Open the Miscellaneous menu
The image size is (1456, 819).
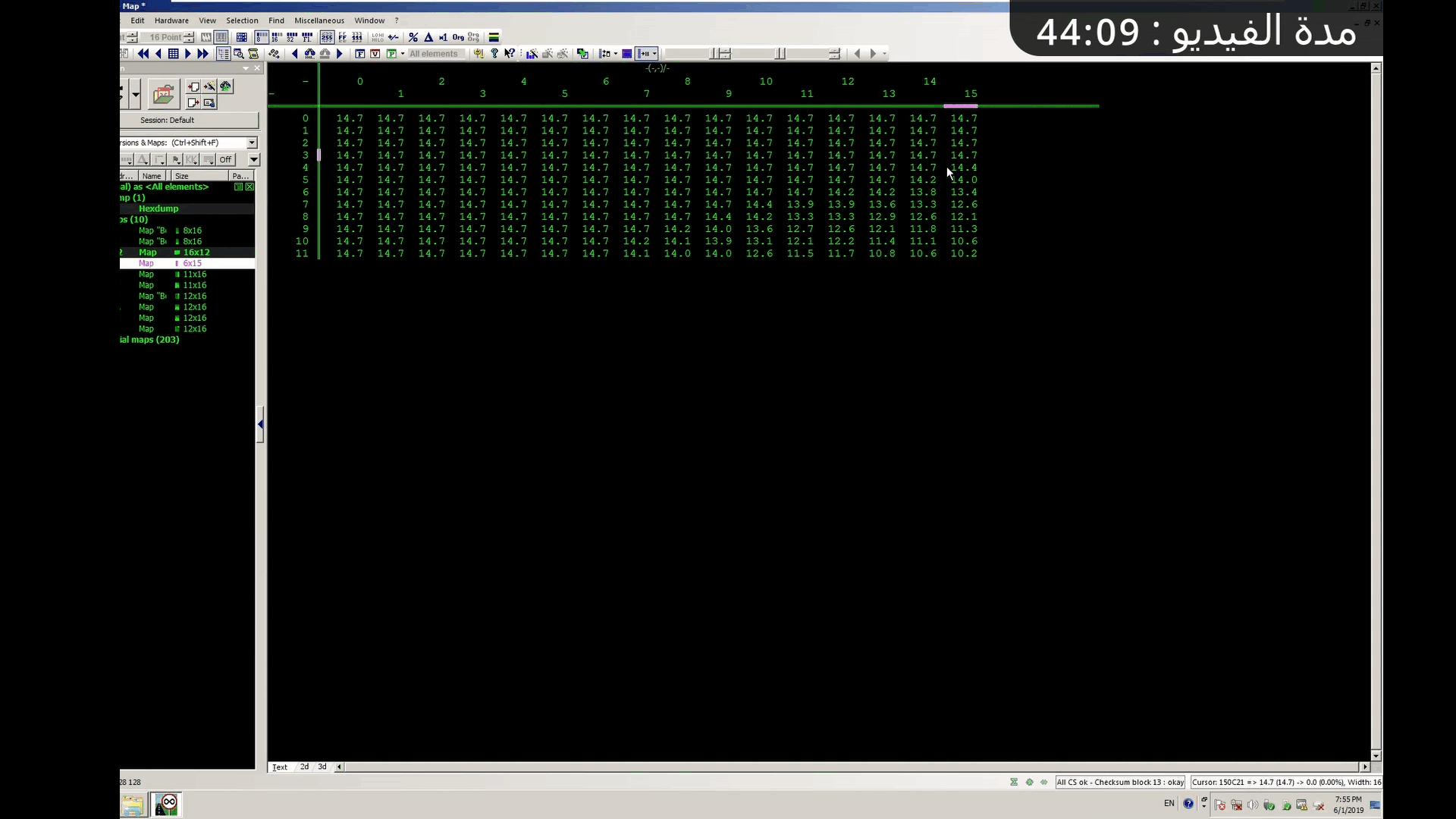click(318, 20)
